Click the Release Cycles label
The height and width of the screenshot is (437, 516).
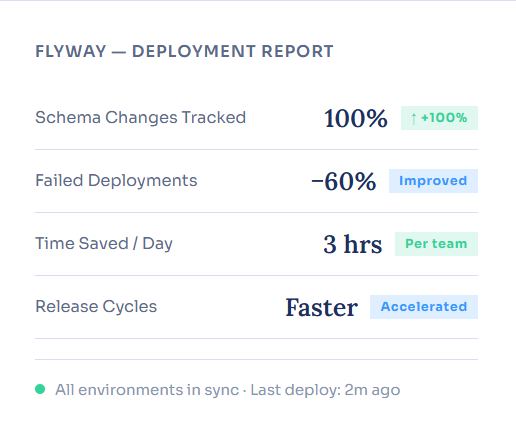pos(96,307)
